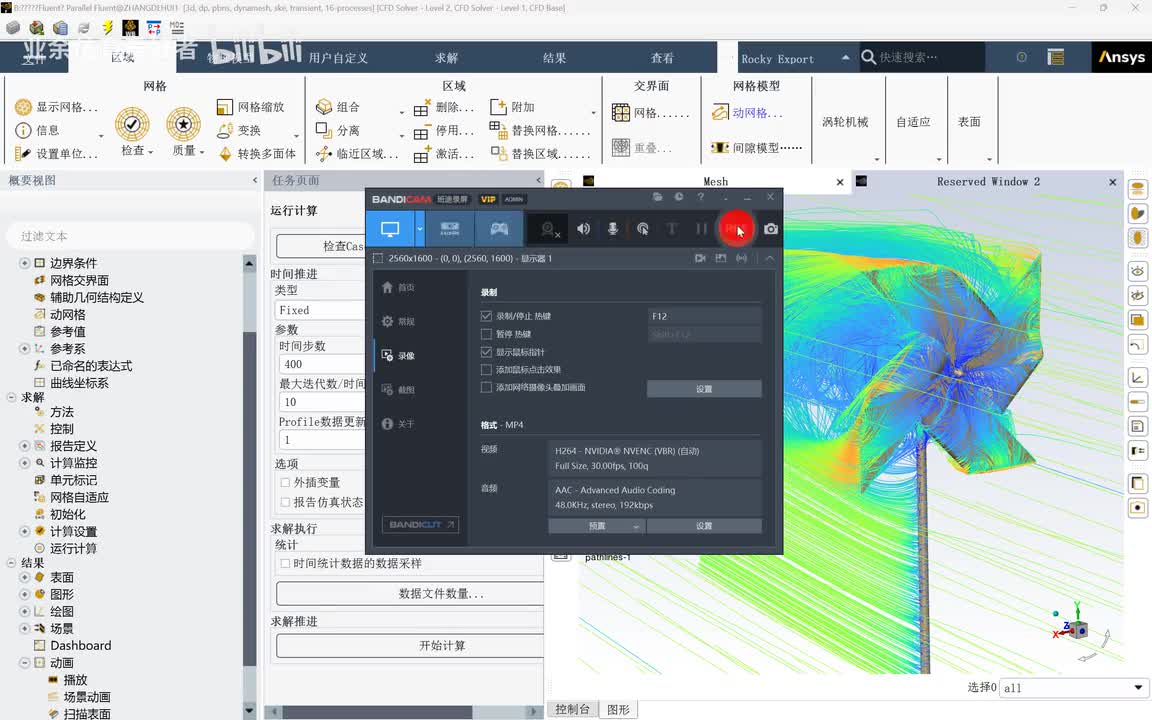1152x720 pixels.
Task: Click 设置单位 set units ribbon item
Action: coord(57,154)
